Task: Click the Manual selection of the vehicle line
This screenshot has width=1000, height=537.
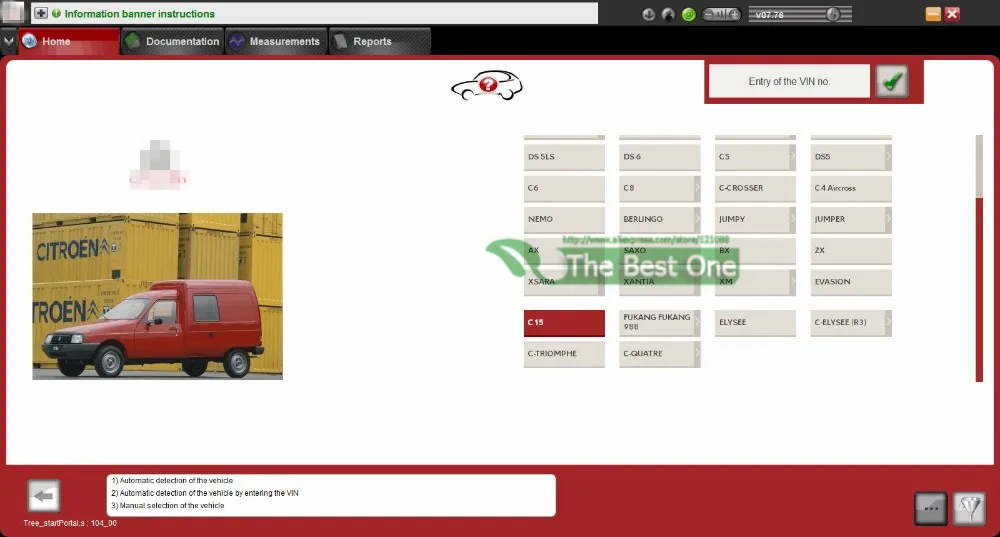Action: pos(168,505)
